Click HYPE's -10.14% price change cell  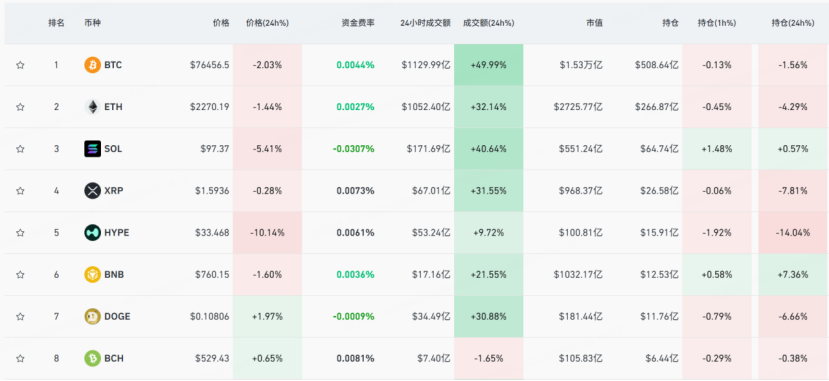click(x=267, y=233)
